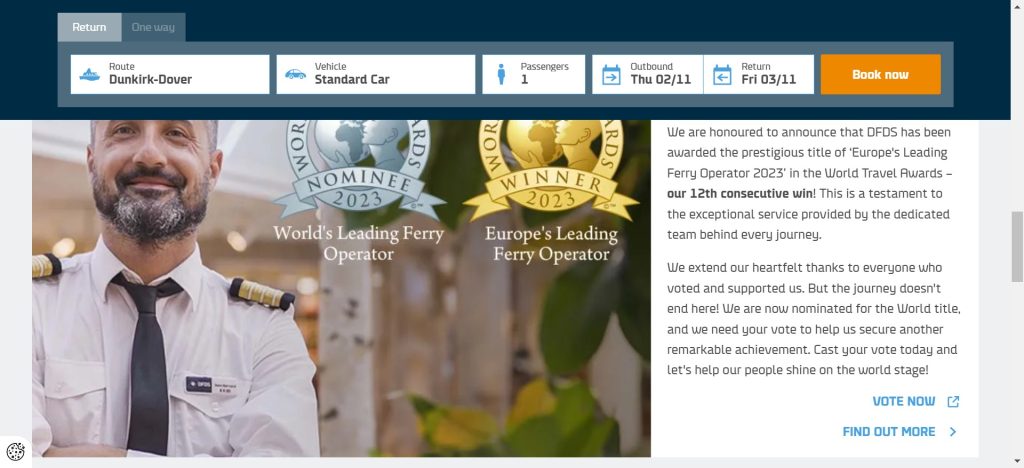Select the Return trip tab
The image size is (1024, 468).
click(89, 27)
